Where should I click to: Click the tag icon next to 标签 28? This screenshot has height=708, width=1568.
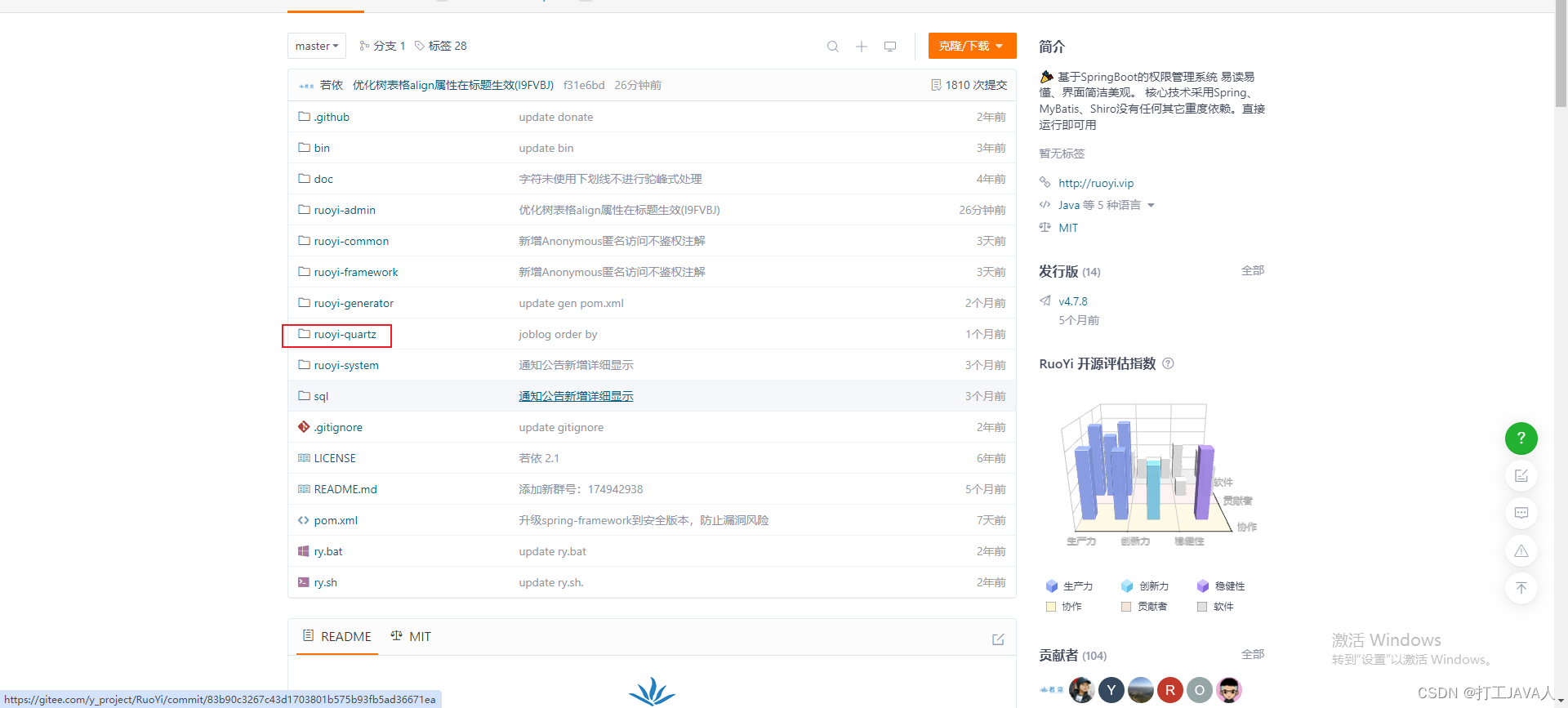click(420, 46)
